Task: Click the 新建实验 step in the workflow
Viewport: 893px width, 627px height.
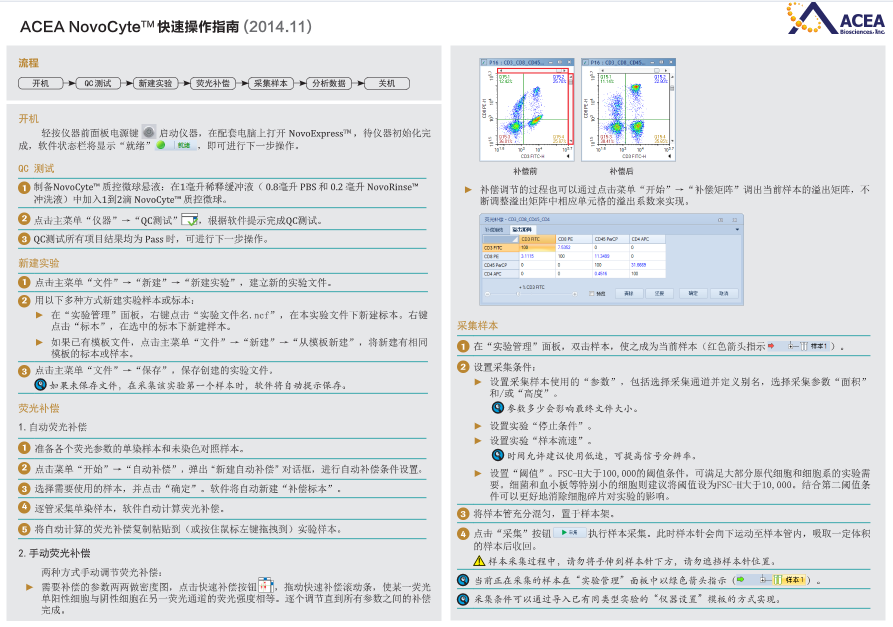Action: pos(155,83)
